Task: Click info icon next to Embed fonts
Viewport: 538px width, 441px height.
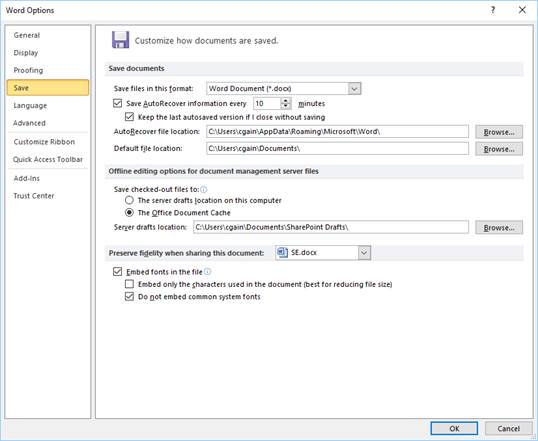Action: coord(207,272)
